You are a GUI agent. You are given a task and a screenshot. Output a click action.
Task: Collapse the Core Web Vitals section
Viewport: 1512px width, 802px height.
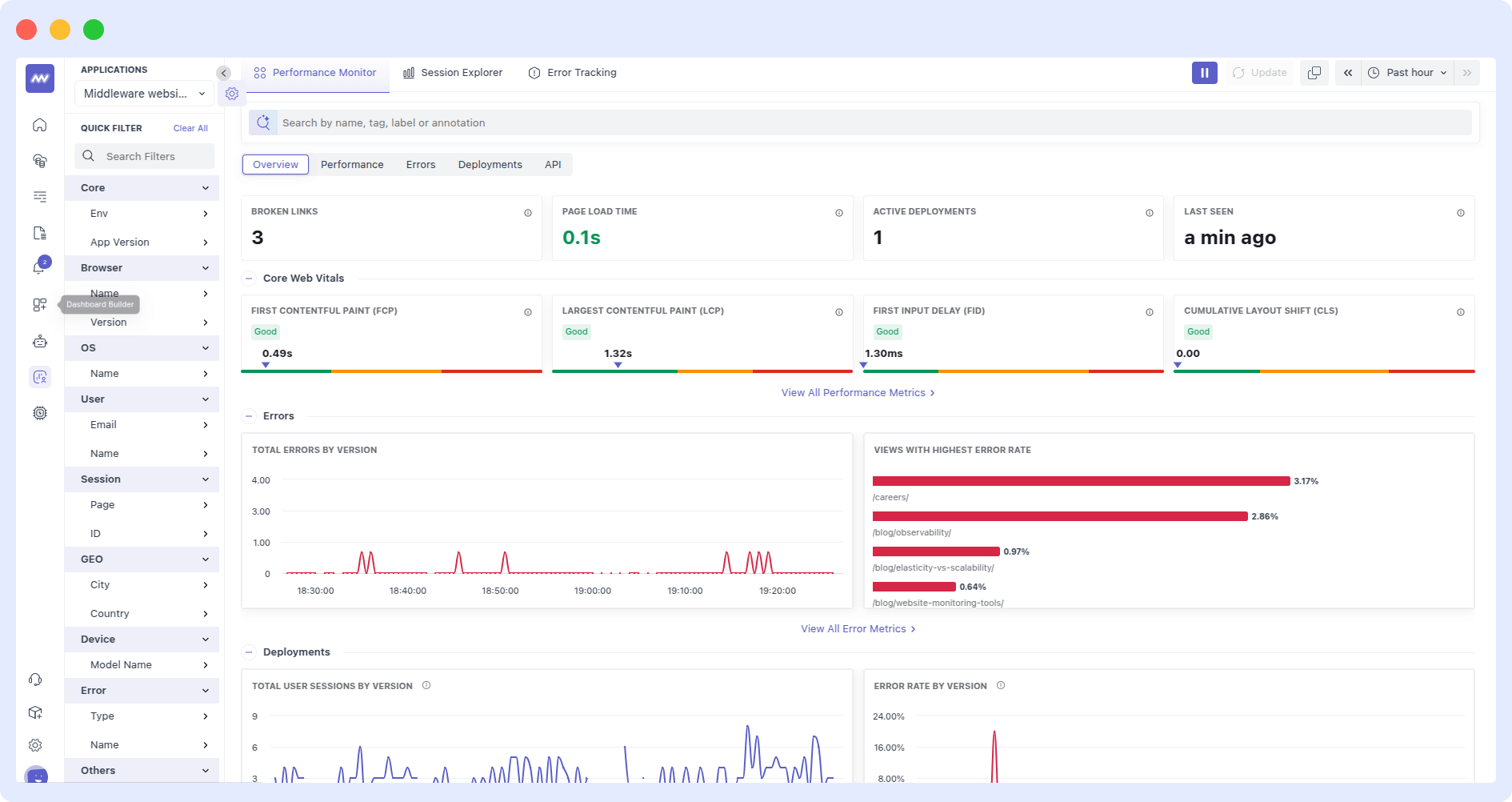tap(249, 278)
